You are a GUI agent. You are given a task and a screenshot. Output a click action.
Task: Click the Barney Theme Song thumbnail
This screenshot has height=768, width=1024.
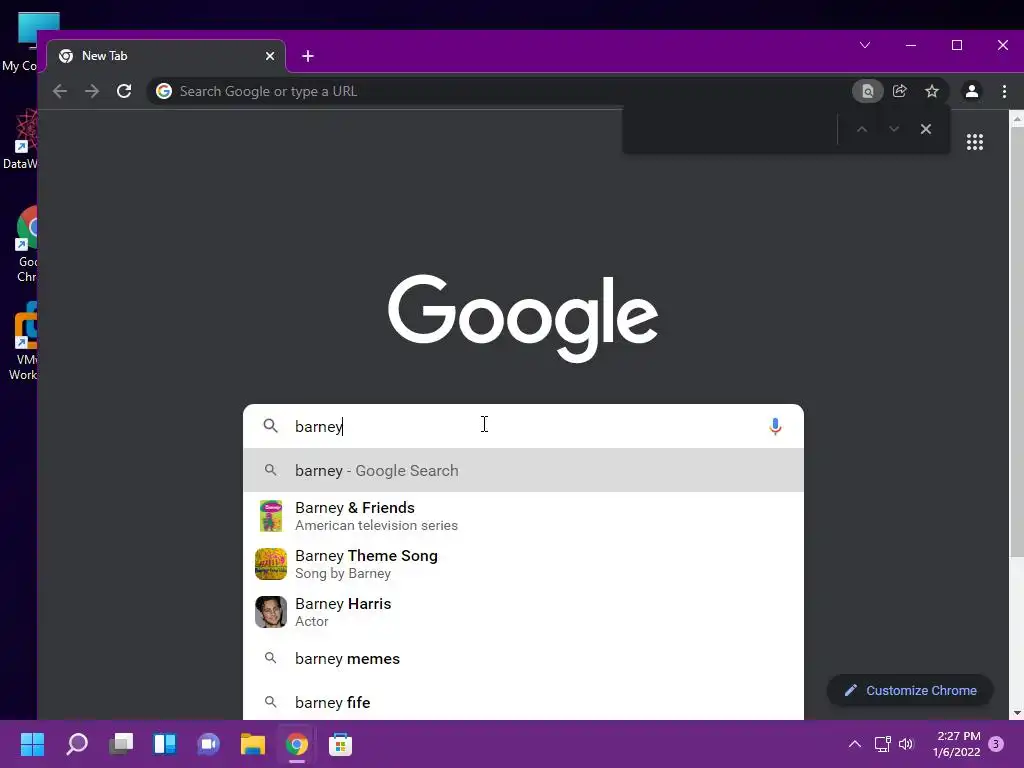271,564
